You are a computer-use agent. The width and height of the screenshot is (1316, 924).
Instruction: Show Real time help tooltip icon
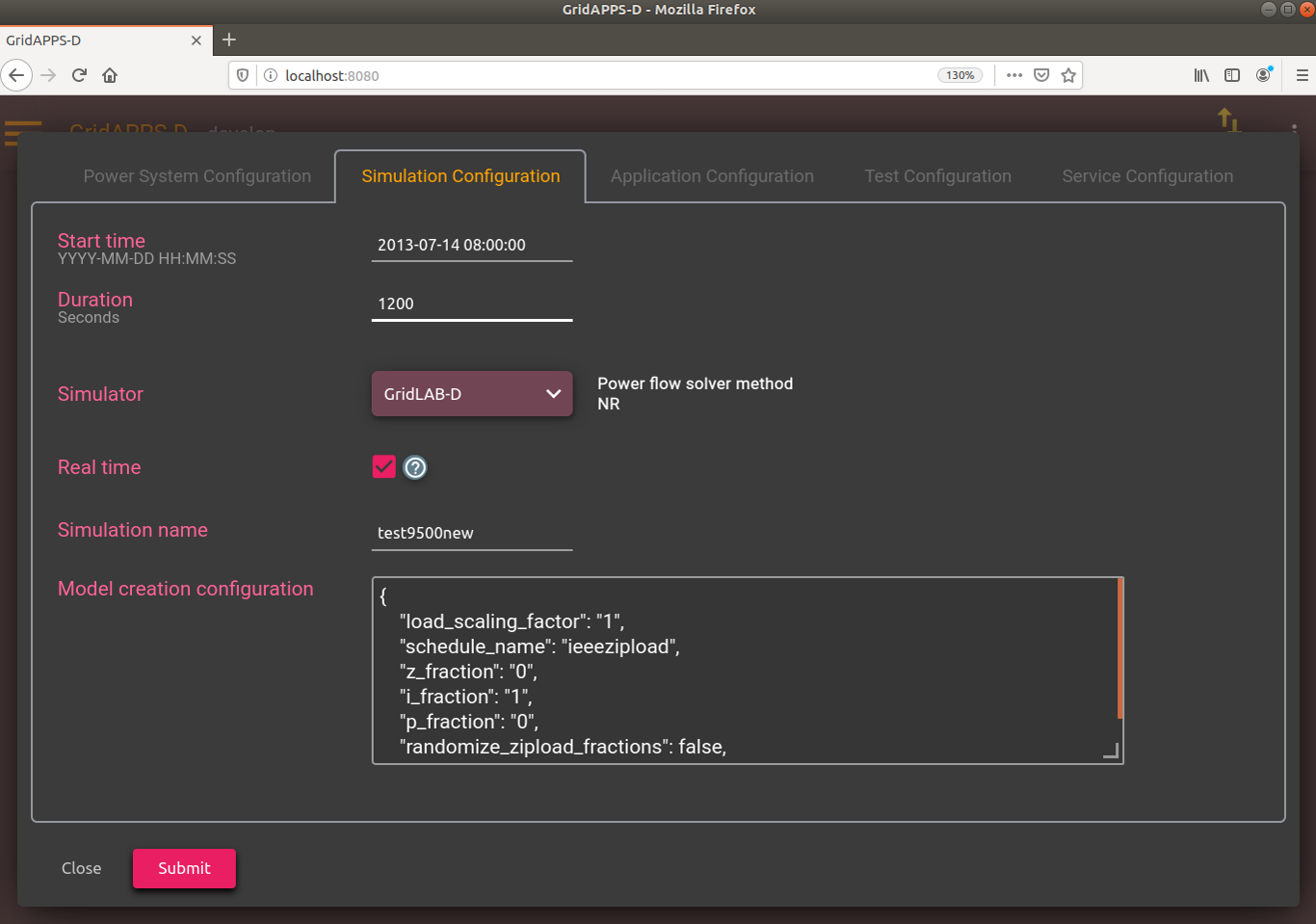tap(415, 467)
